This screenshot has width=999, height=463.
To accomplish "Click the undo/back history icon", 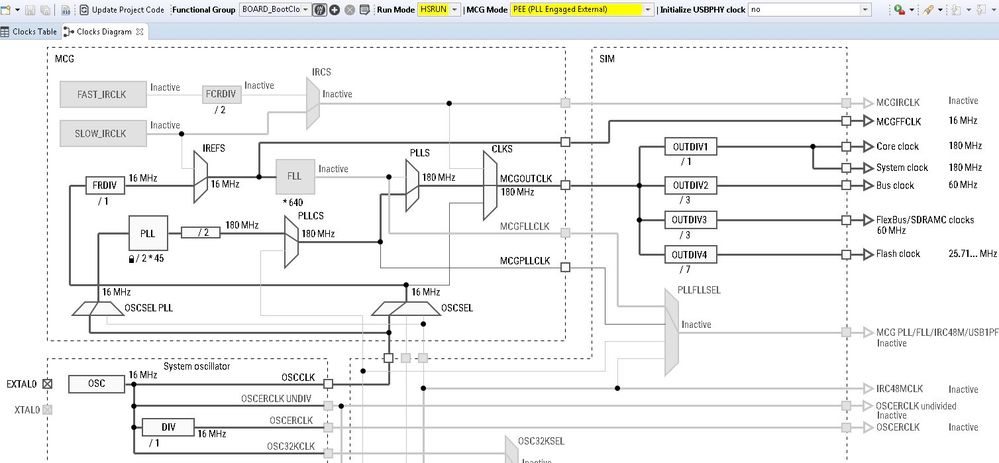I will tap(957, 10).
